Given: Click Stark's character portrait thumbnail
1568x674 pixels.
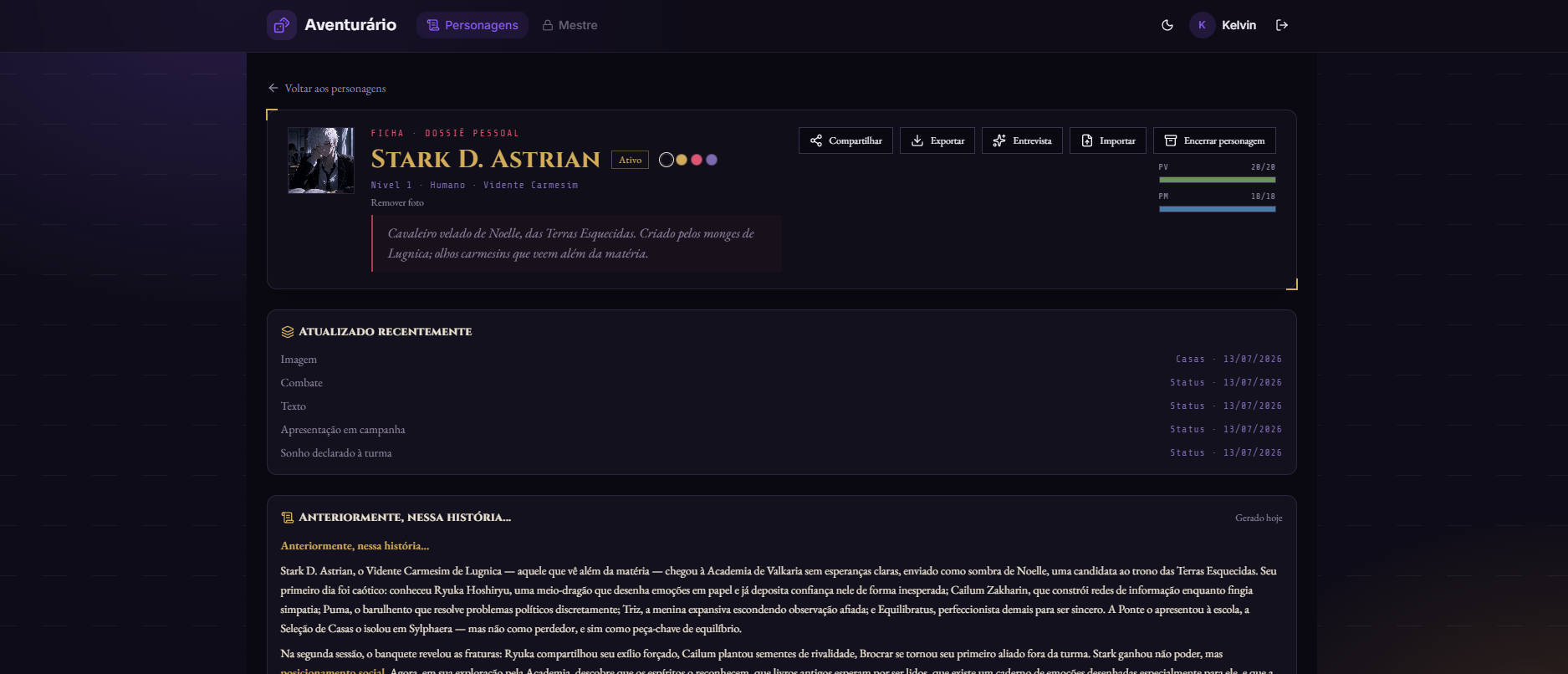Looking at the screenshot, I should tap(321, 161).
